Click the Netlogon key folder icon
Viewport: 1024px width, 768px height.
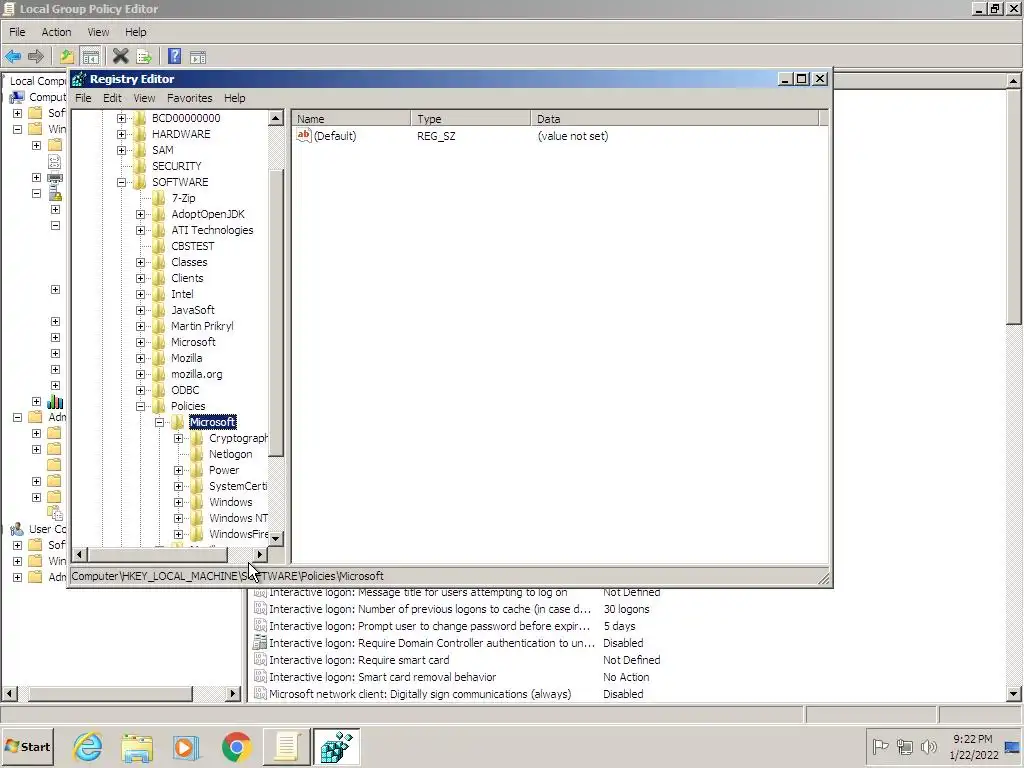[x=197, y=454]
